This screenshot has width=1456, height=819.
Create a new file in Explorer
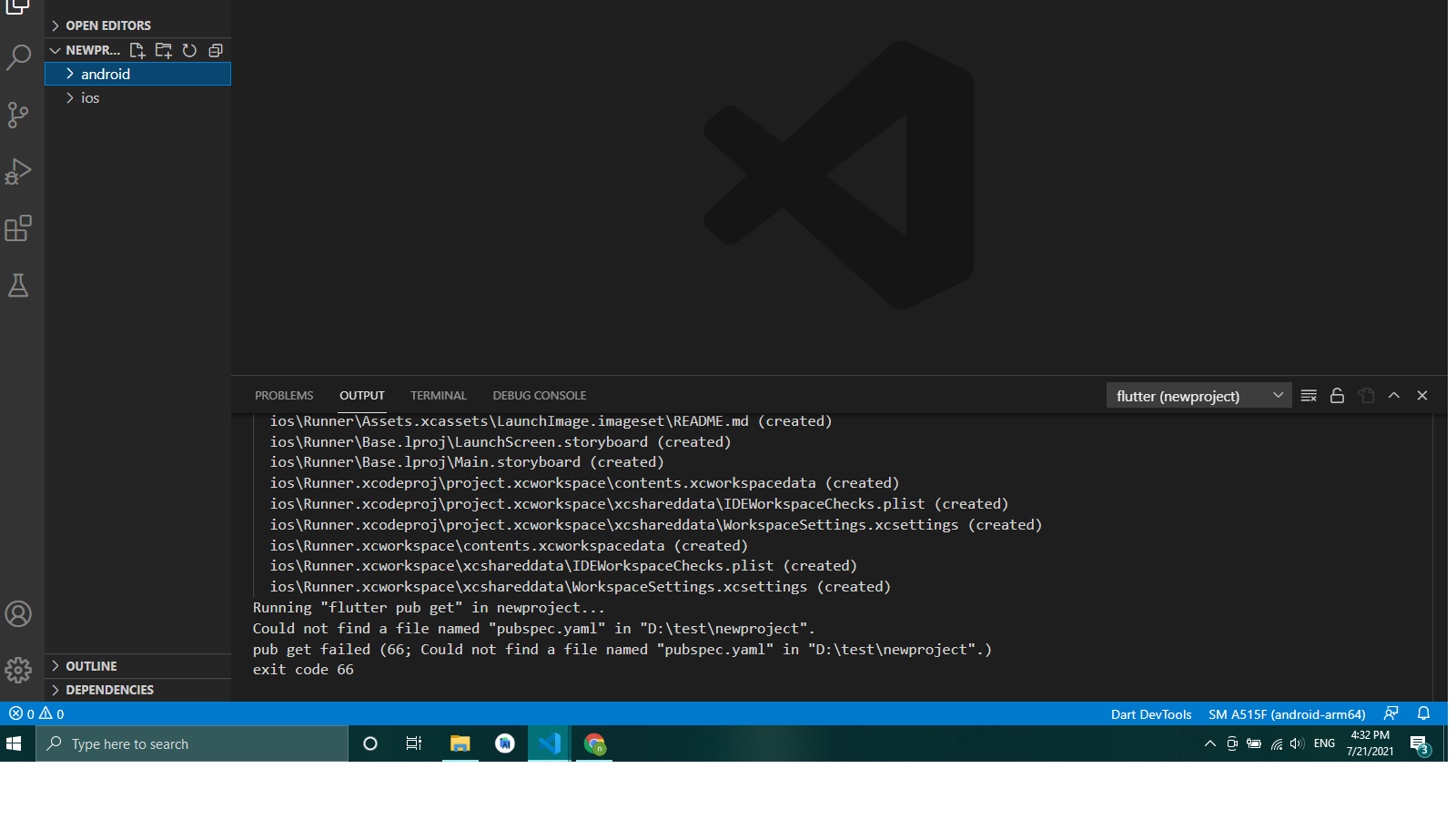tap(137, 50)
